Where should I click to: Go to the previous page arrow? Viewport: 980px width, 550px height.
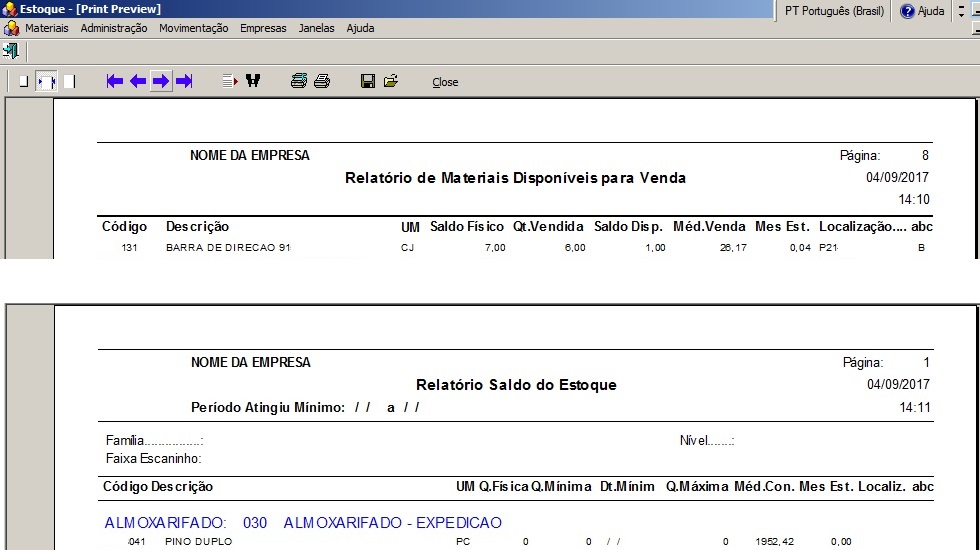pos(138,81)
